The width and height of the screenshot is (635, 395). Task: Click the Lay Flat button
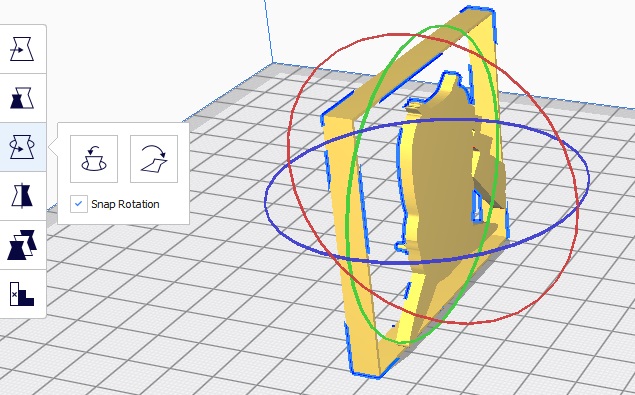(154, 159)
